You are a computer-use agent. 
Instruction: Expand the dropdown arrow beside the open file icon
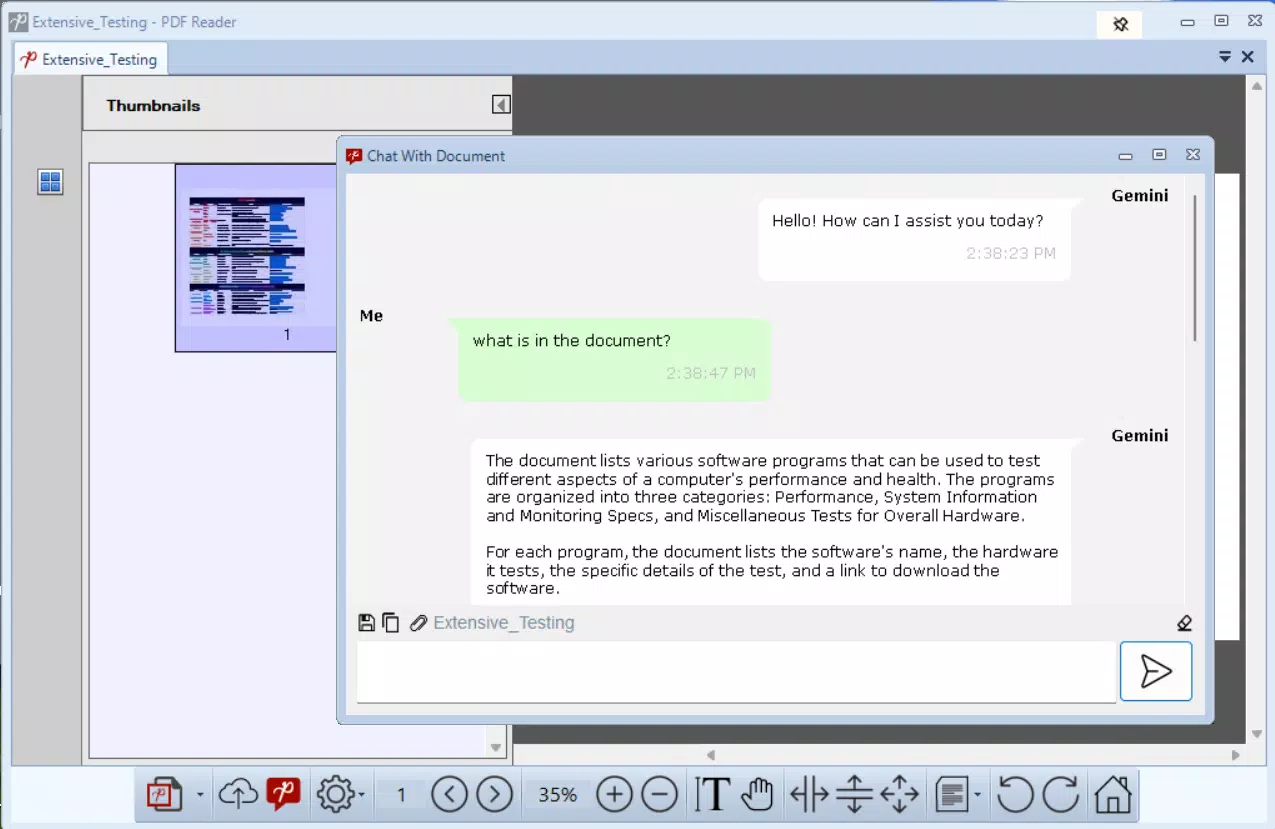pos(200,795)
